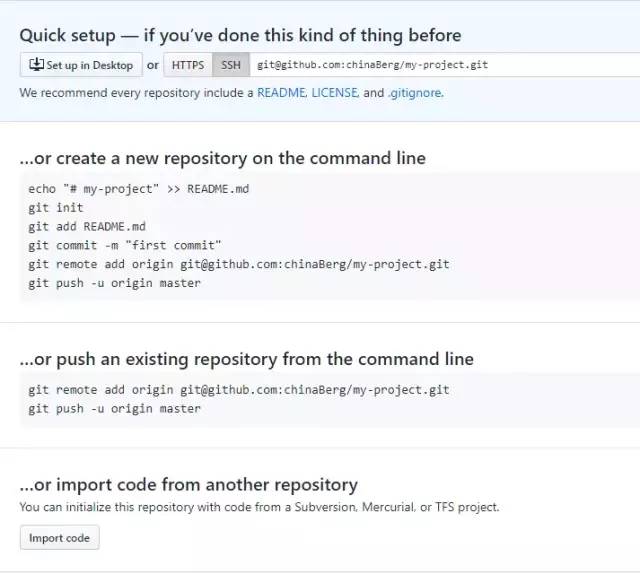
Task: Click git push -u origin master in push existing section
Action: point(115,409)
